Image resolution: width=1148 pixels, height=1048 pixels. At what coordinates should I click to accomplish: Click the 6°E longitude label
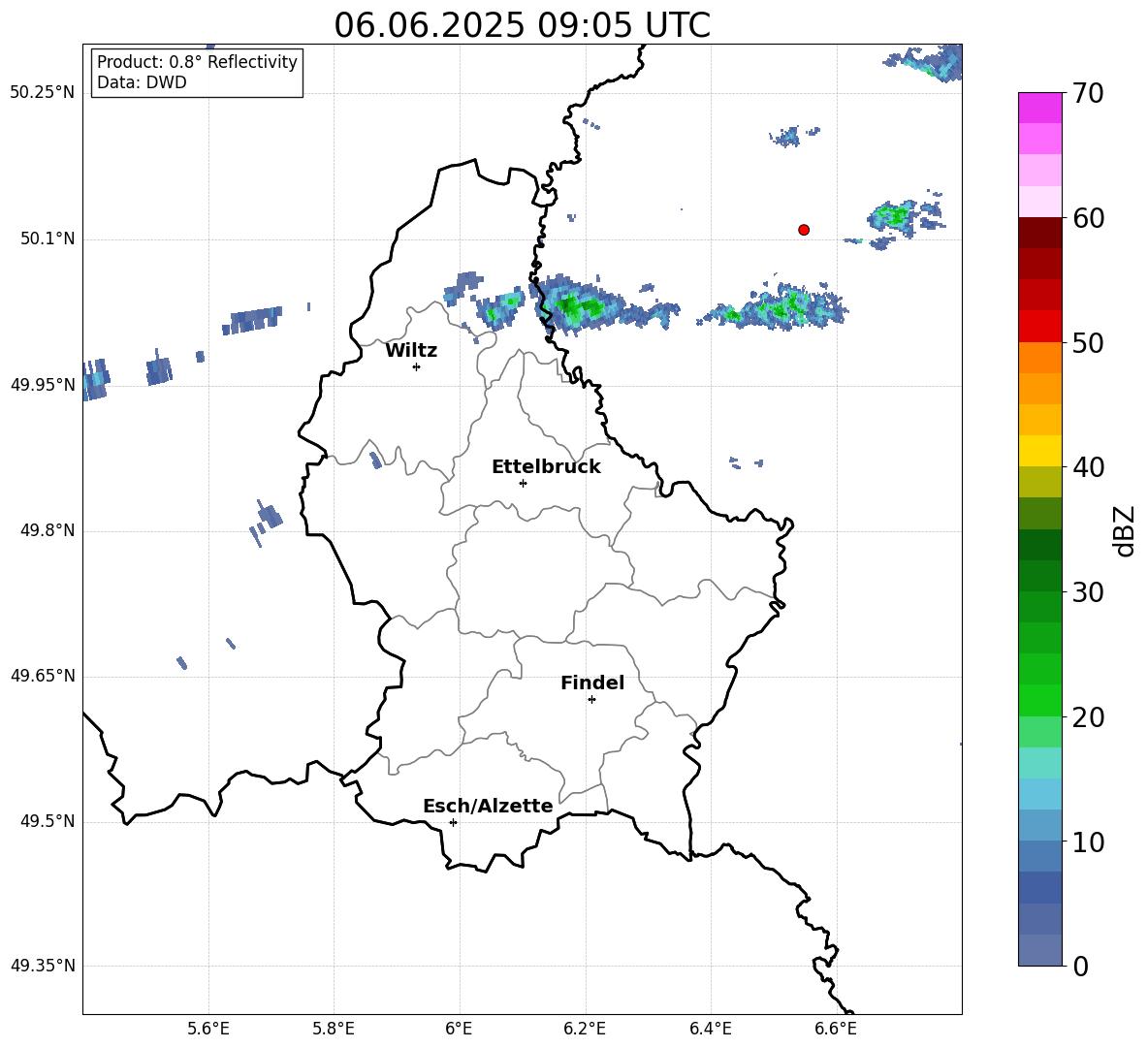(459, 1029)
